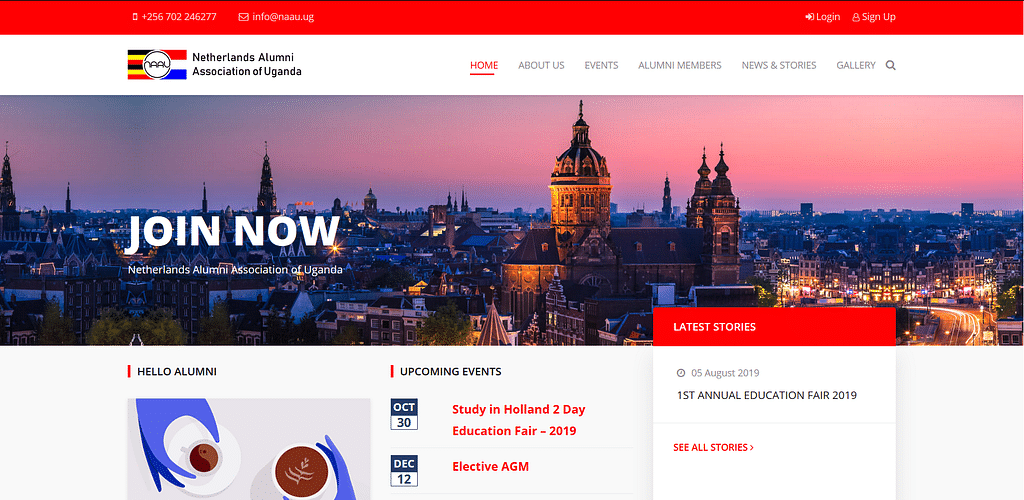Click See All Stories link

point(713,448)
